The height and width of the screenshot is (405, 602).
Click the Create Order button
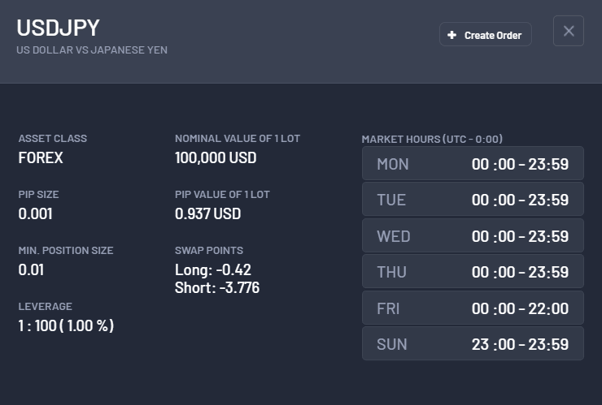point(485,35)
